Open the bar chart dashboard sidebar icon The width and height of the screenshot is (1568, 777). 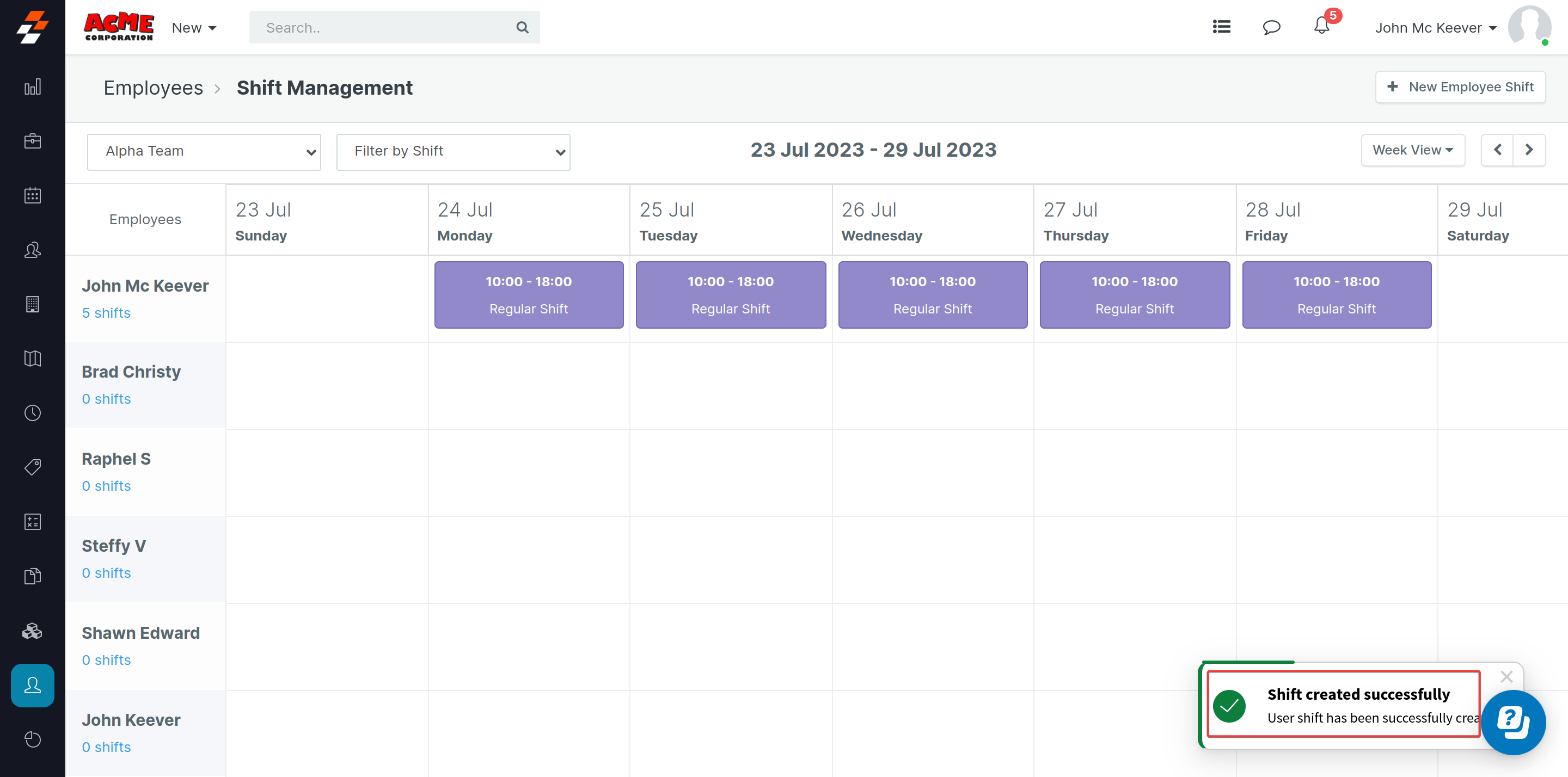32,87
